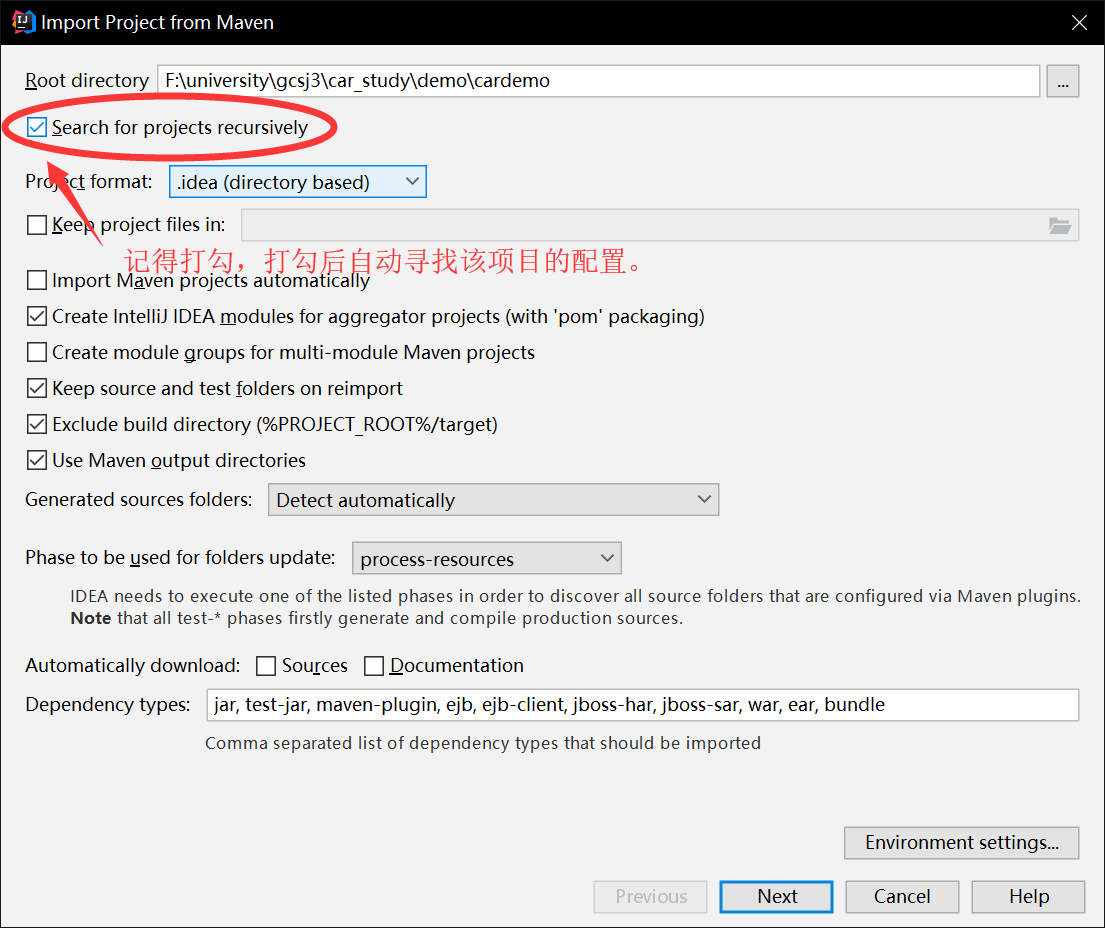Click the folder icon for project files location
1105x928 pixels.
point(1060,225)
